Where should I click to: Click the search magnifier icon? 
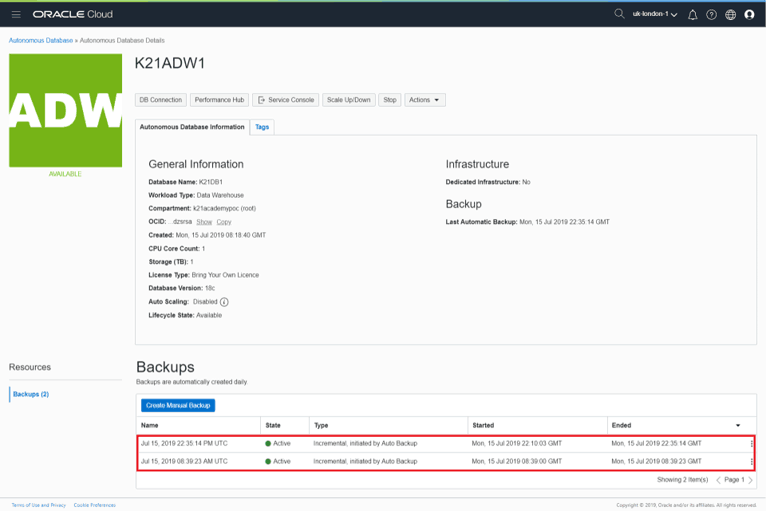coord(619,14)
